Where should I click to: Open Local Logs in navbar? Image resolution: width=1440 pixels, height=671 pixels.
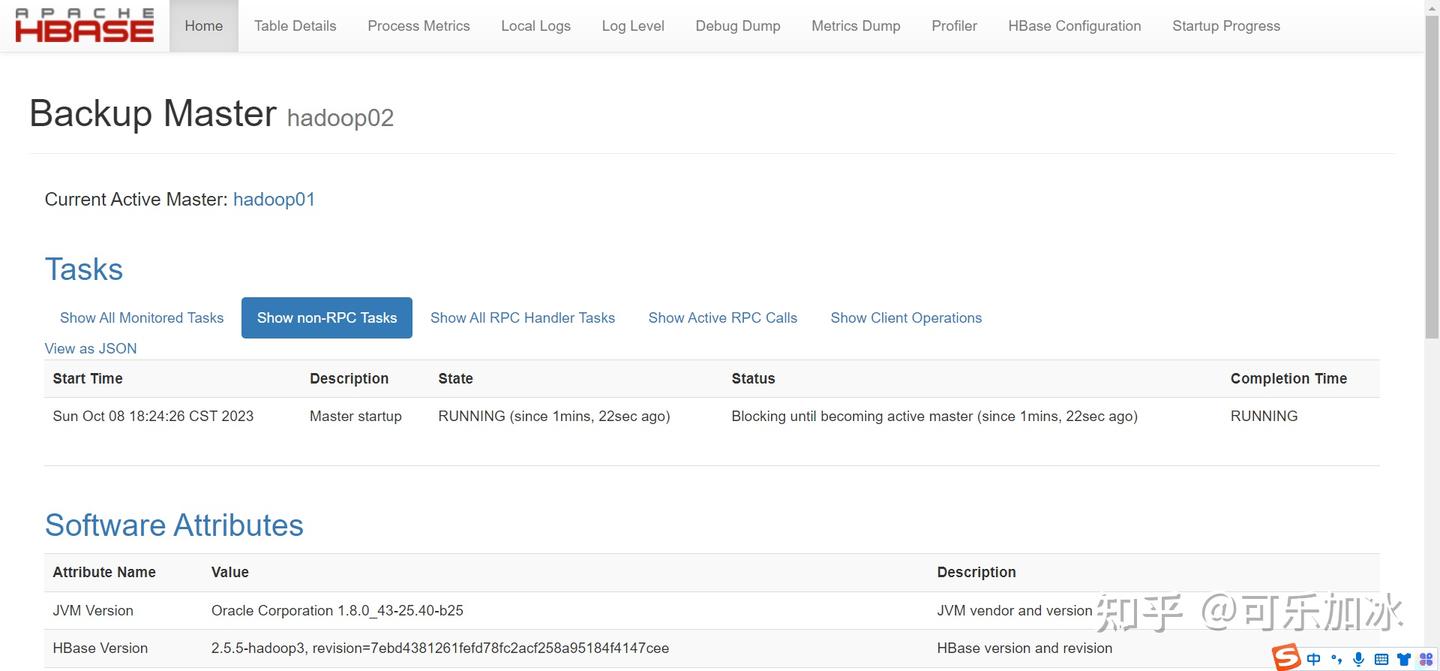[x=535, y=26]
